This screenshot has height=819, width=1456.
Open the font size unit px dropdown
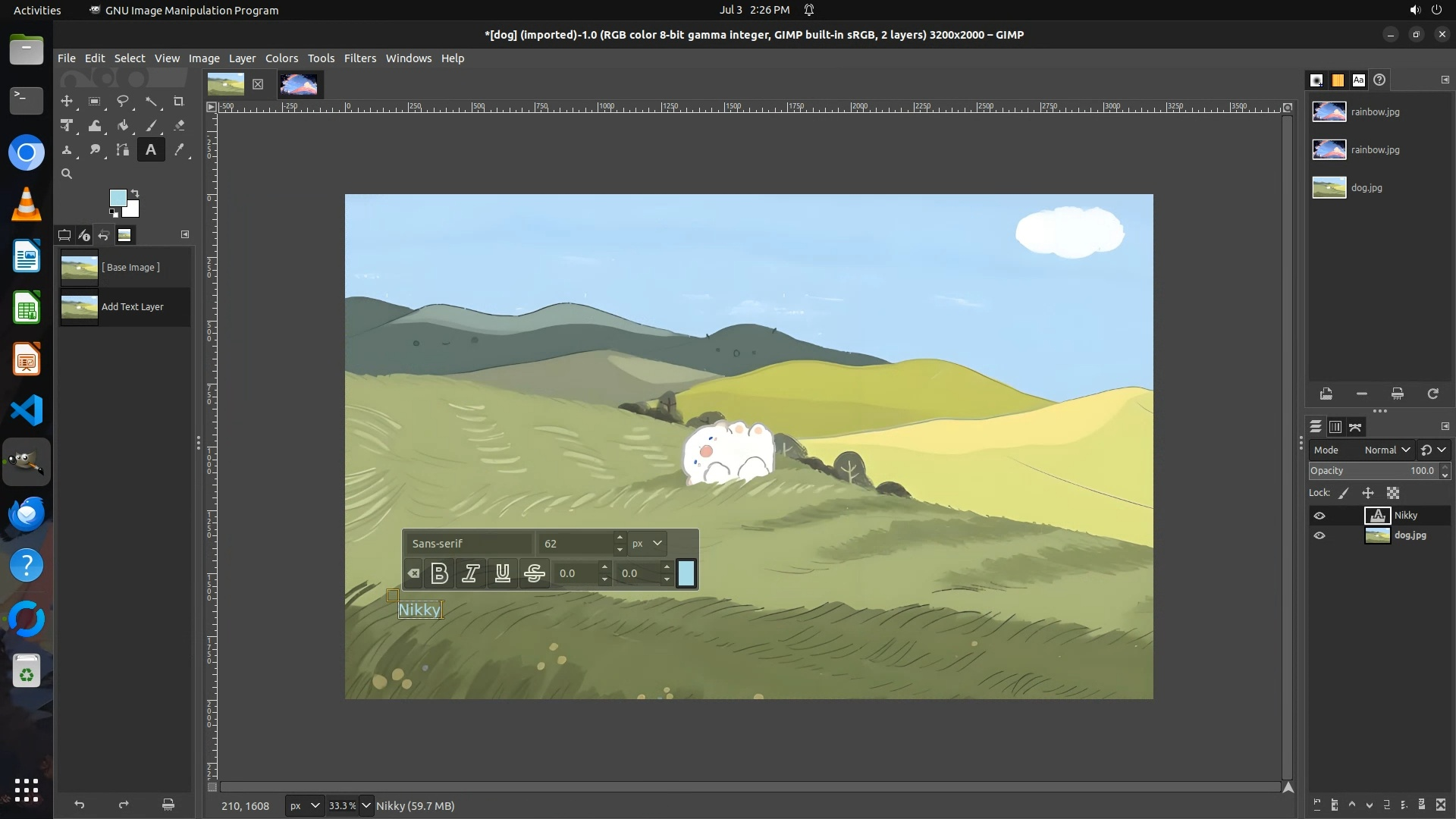[648, 544]
